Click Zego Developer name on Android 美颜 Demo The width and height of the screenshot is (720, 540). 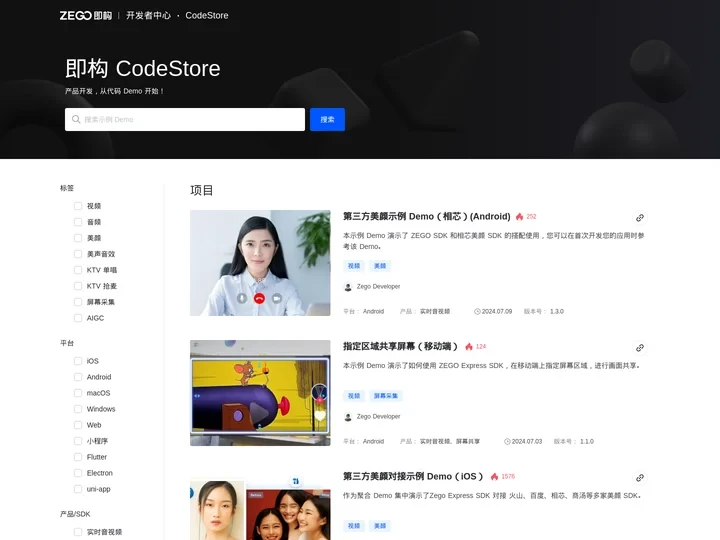pyautogui.click(x=378, y=286)
